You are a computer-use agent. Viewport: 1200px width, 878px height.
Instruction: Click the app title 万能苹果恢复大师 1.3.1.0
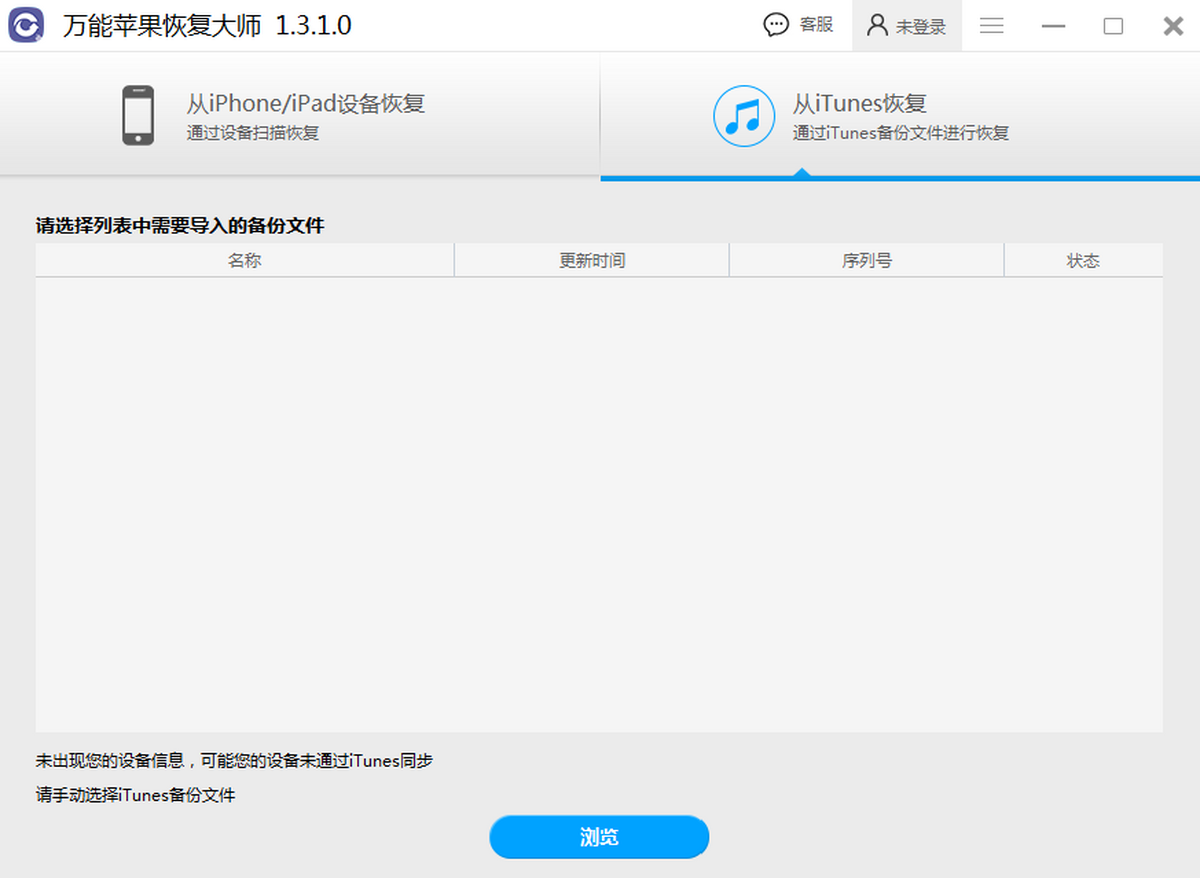click(208, 26)
